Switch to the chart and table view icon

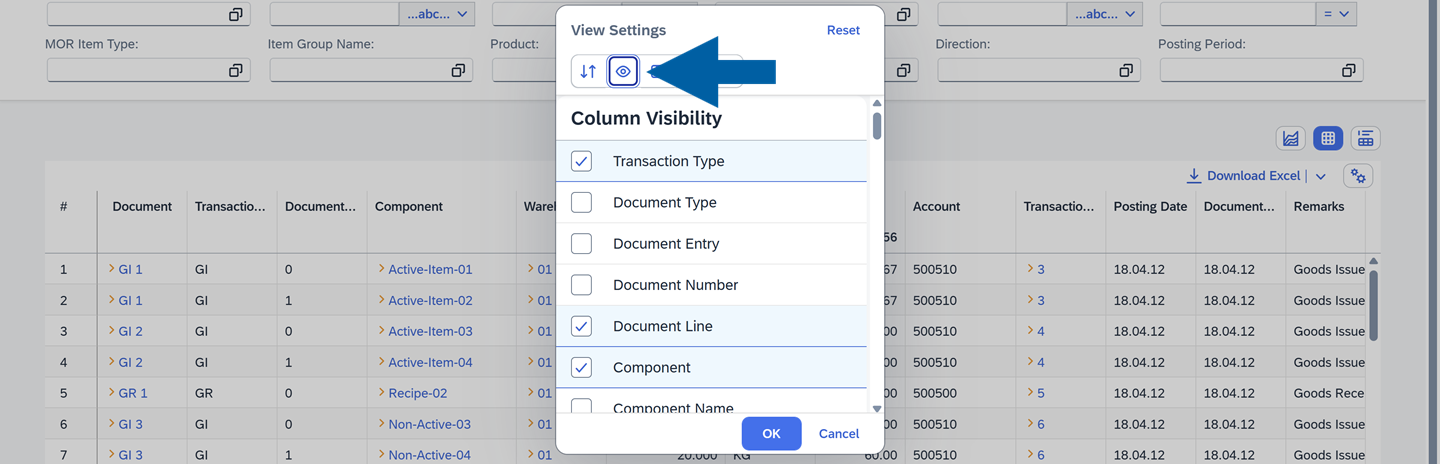point(1365,139)
